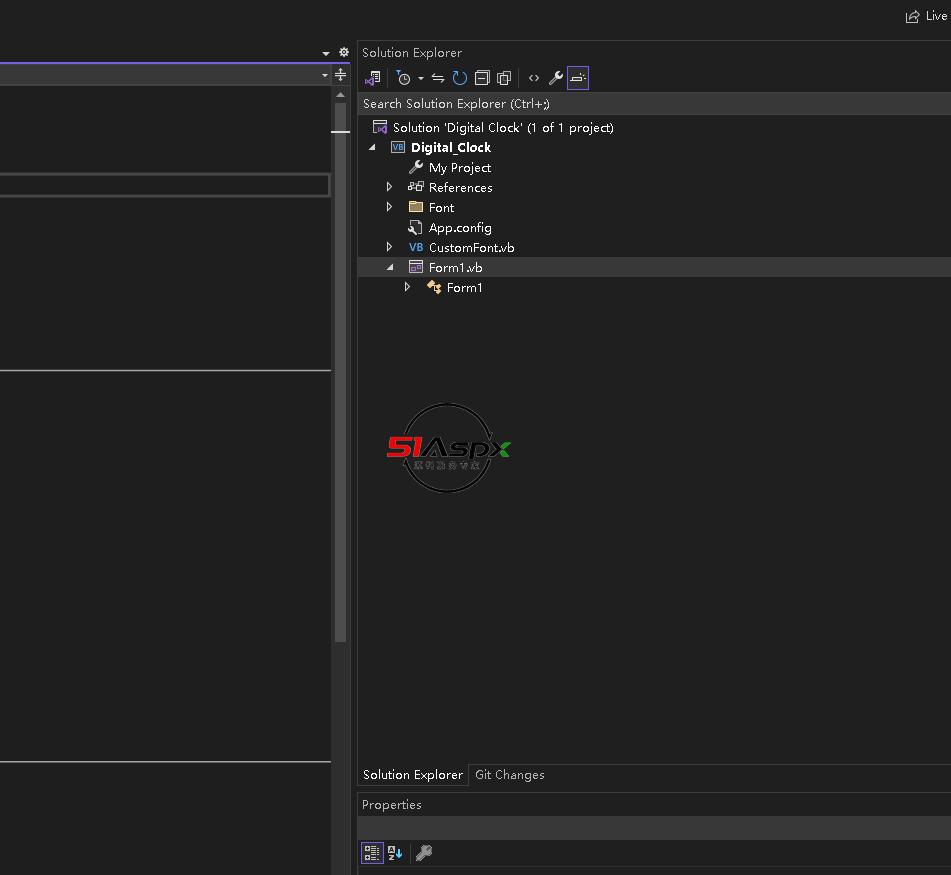Switch Properties to Alphabetical sorting
Viewport: 951px width, 875px height.
click(x=395, y=853)
